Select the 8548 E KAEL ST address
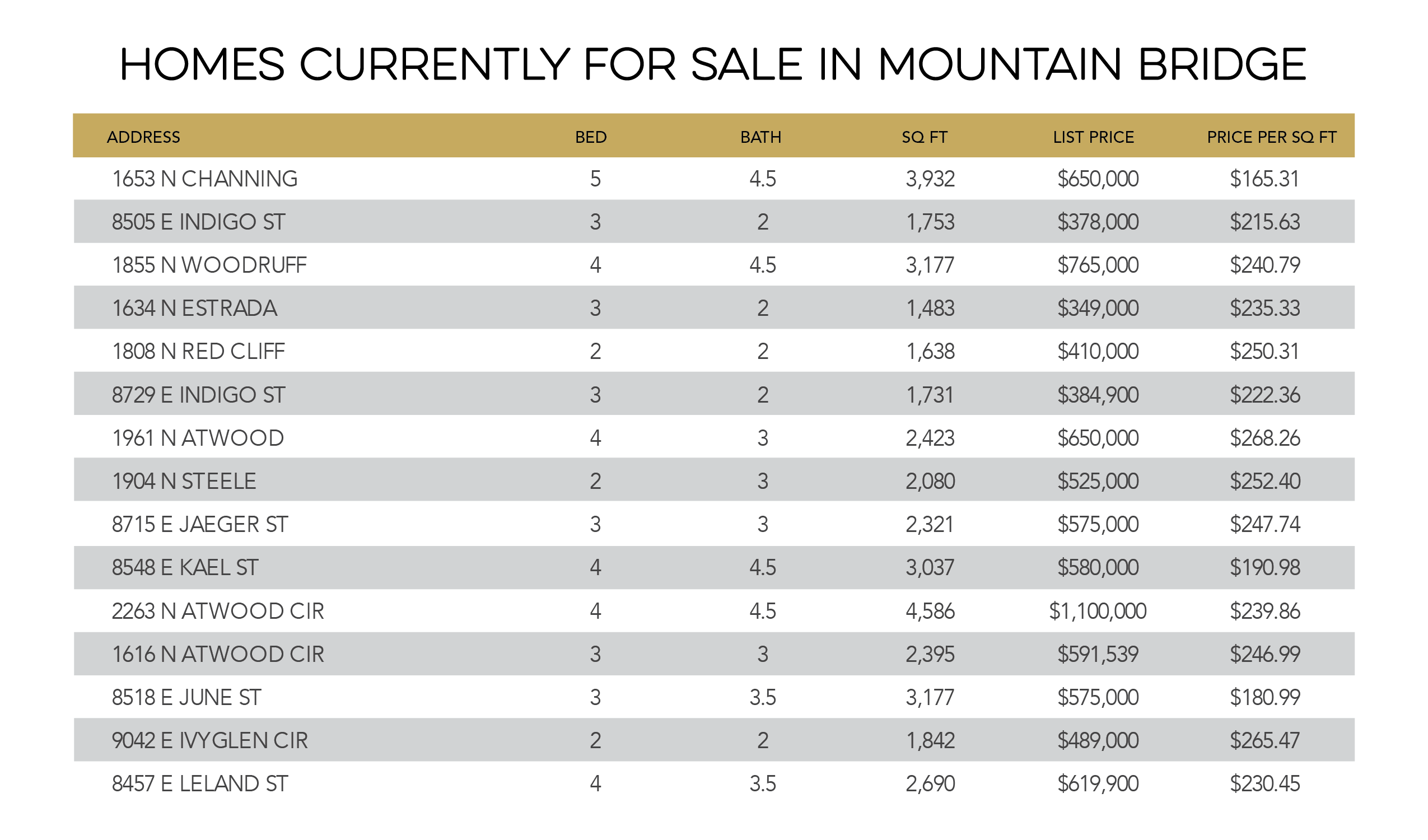 (x=185, y=567)
